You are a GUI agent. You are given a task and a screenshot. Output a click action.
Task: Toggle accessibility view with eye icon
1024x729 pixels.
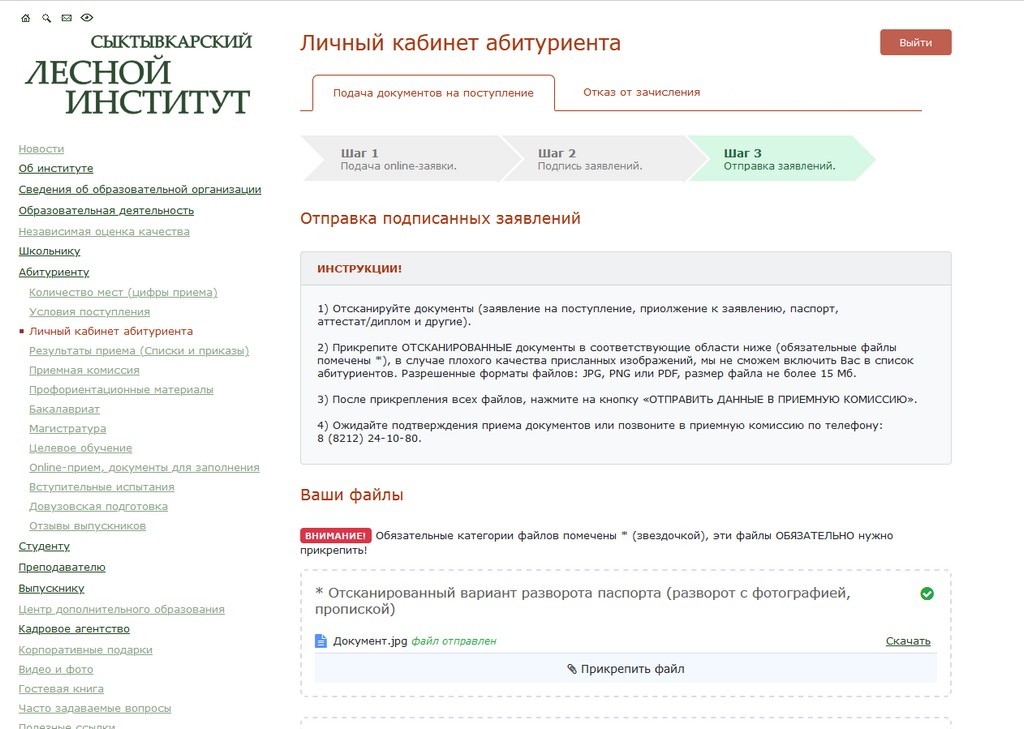[87, 18]
